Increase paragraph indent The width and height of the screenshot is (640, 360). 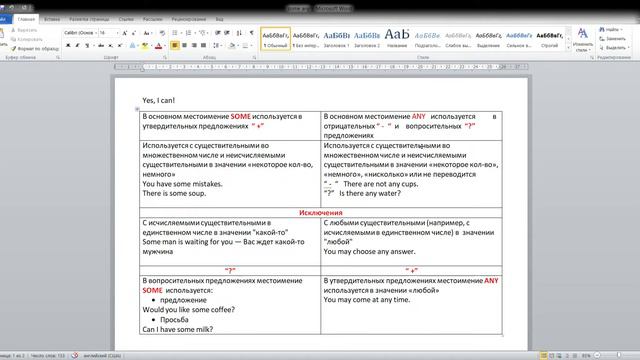pos(227,33)
